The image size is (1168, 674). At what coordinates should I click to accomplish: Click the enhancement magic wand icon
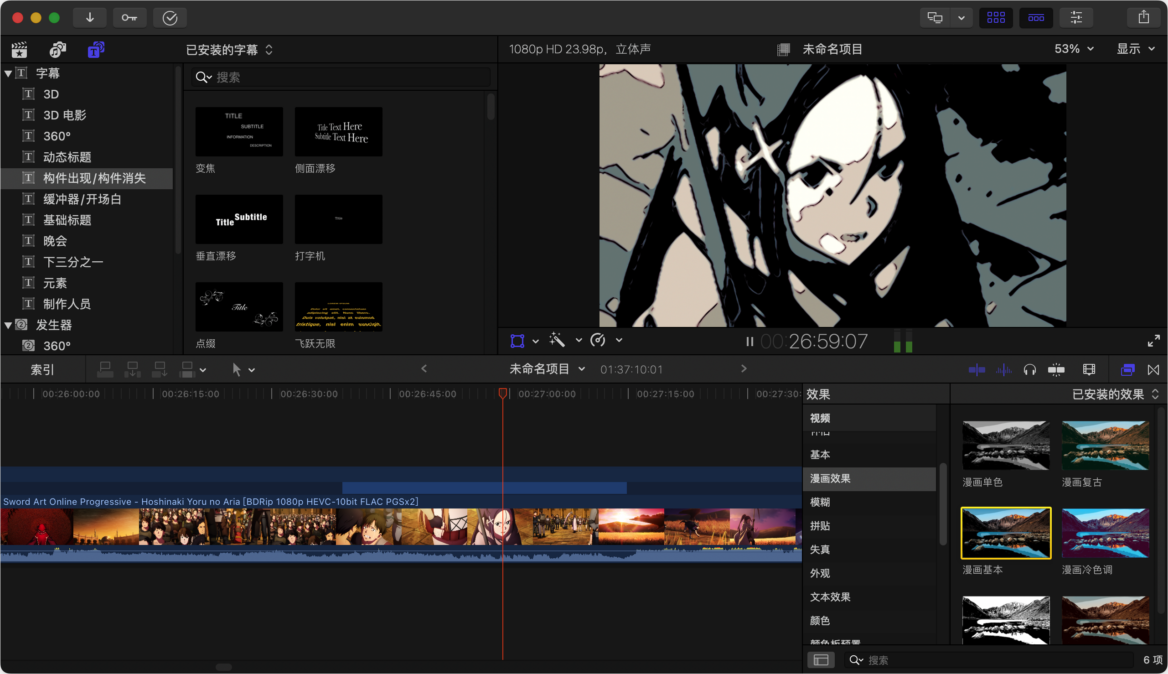558,341
